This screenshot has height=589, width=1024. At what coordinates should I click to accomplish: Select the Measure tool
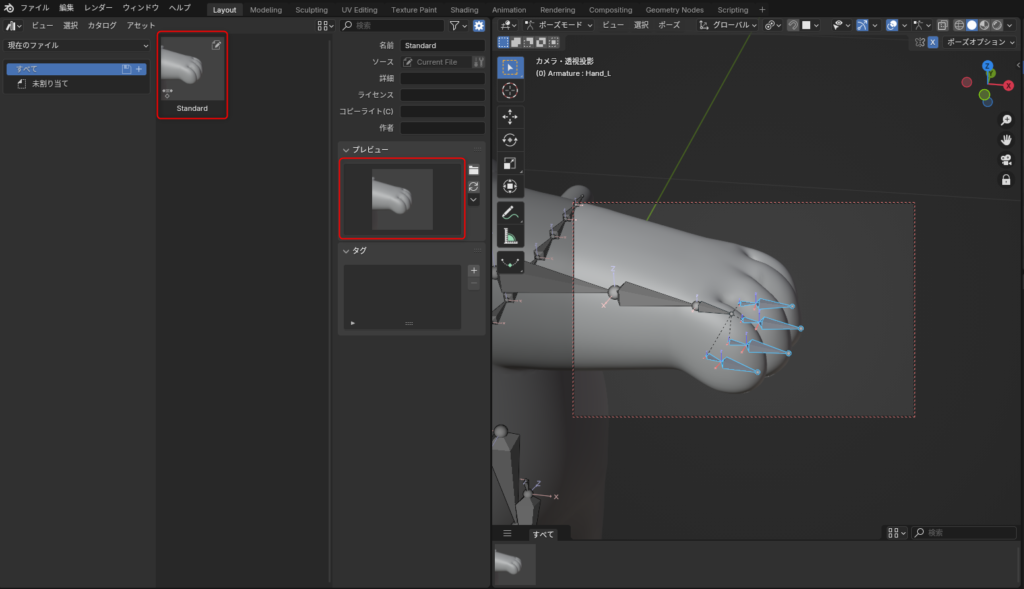(x=510, y=236)
